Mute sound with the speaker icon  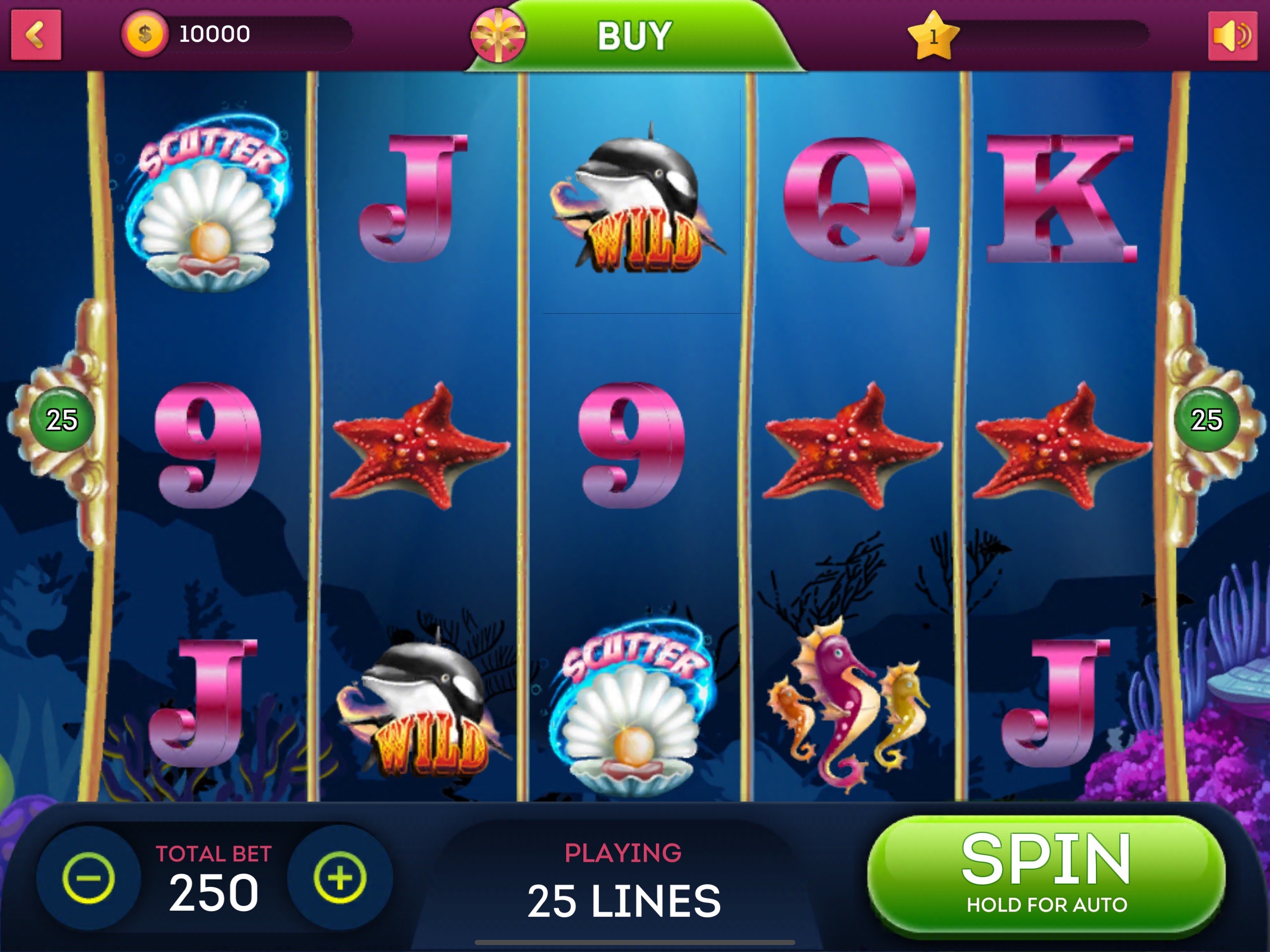coord(1233,36)
